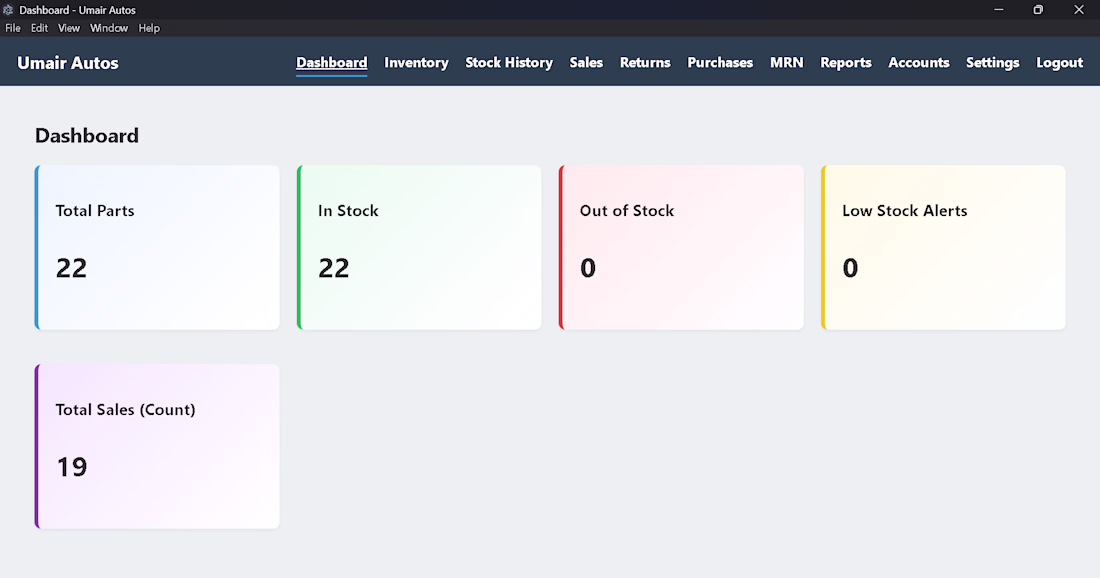The width and height of the screenshot is (1100, 578).
Task: Go to the Dashboard page
Action: [x=332, y=62]
